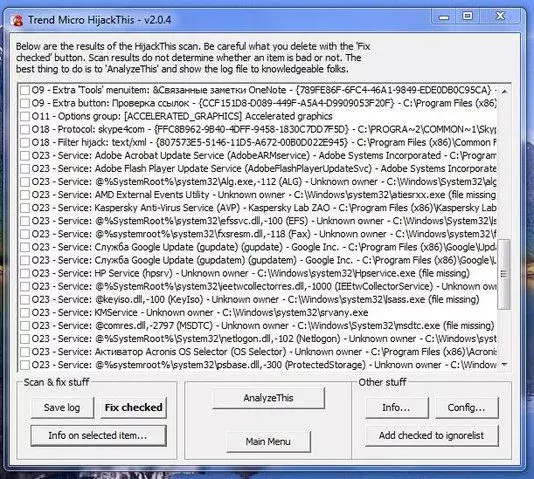Image resolution: width=534 pixels, height=479 pixels.
Task: Check the Google Update (gupdatem) service checkbox
Action: [x=25, y=260]
